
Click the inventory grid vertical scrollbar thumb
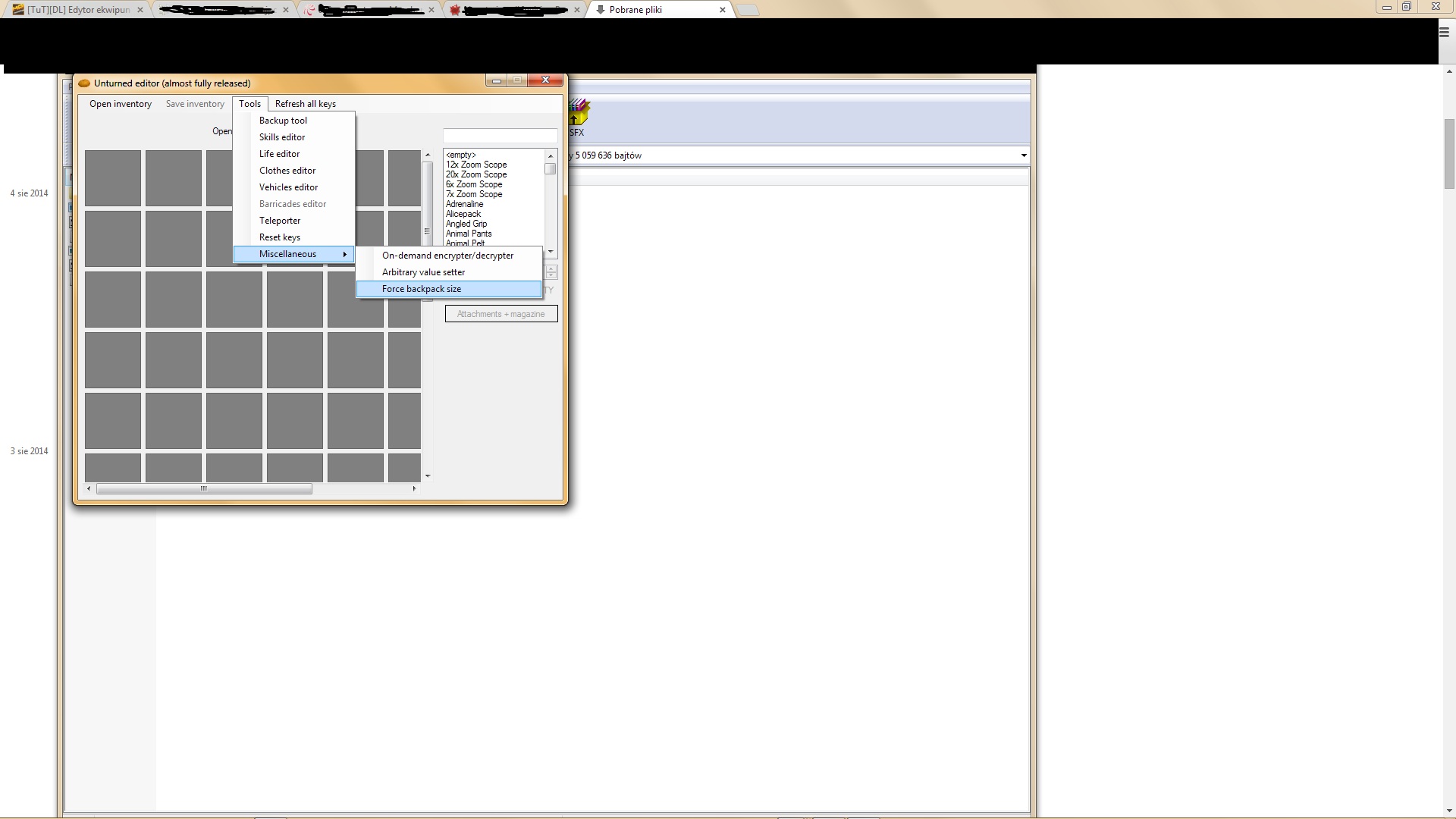428,231
